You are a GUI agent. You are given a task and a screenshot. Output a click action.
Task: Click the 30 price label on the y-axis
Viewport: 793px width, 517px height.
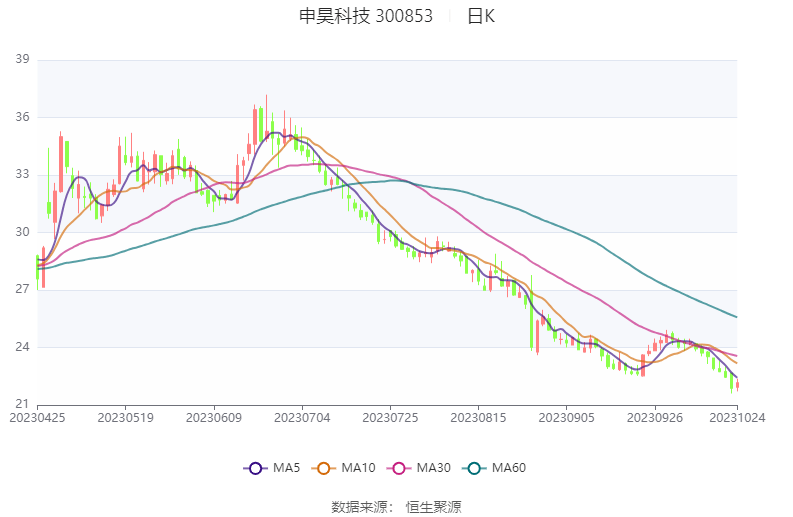[22, 232]
